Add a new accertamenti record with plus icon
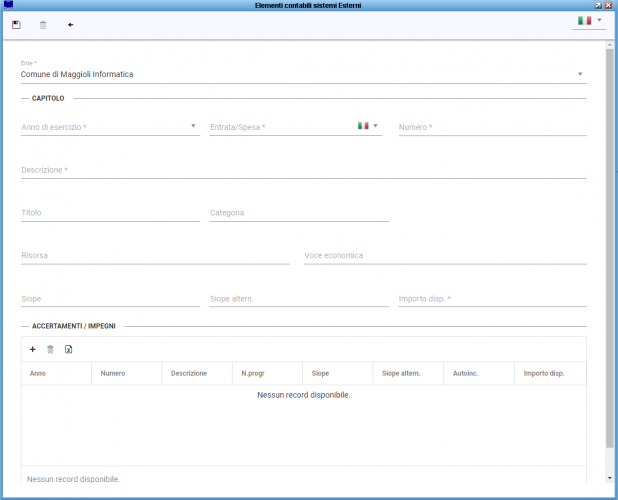The width and height of the screenshot is (618, 500). pos(32,349)
